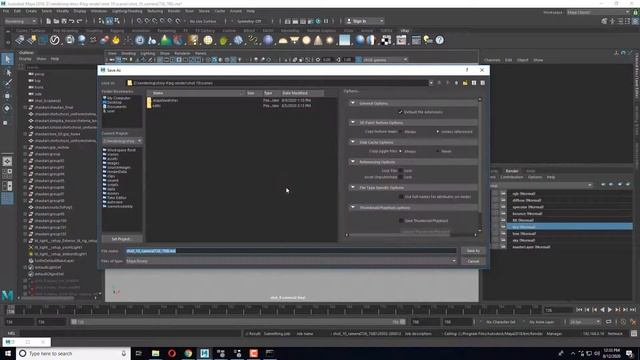Viewport: 640px width, 360px height.
Task: Open the Current Project dropdown
Action: (122, 141)
